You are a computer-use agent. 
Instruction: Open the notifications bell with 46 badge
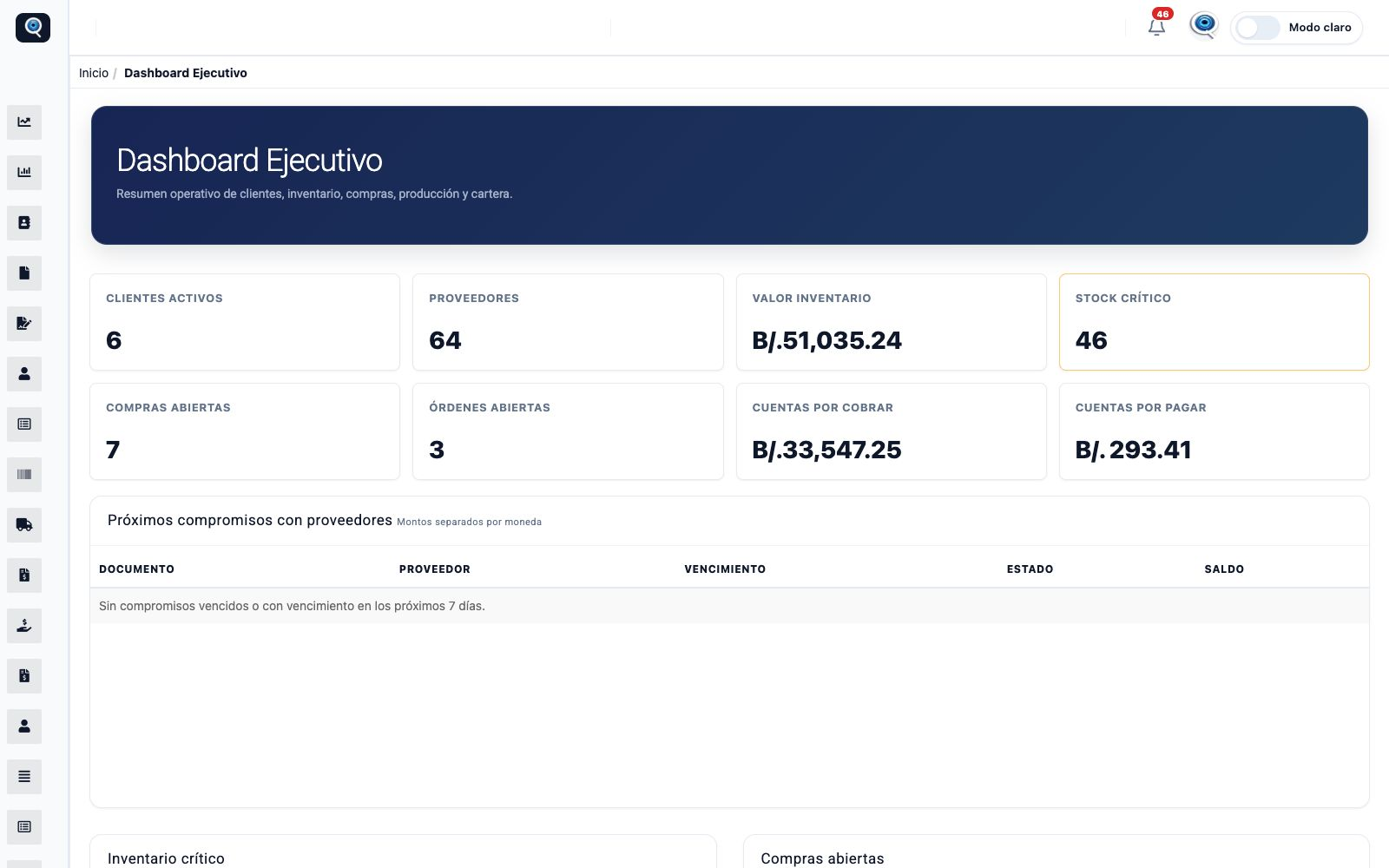tap(1157, 26)
